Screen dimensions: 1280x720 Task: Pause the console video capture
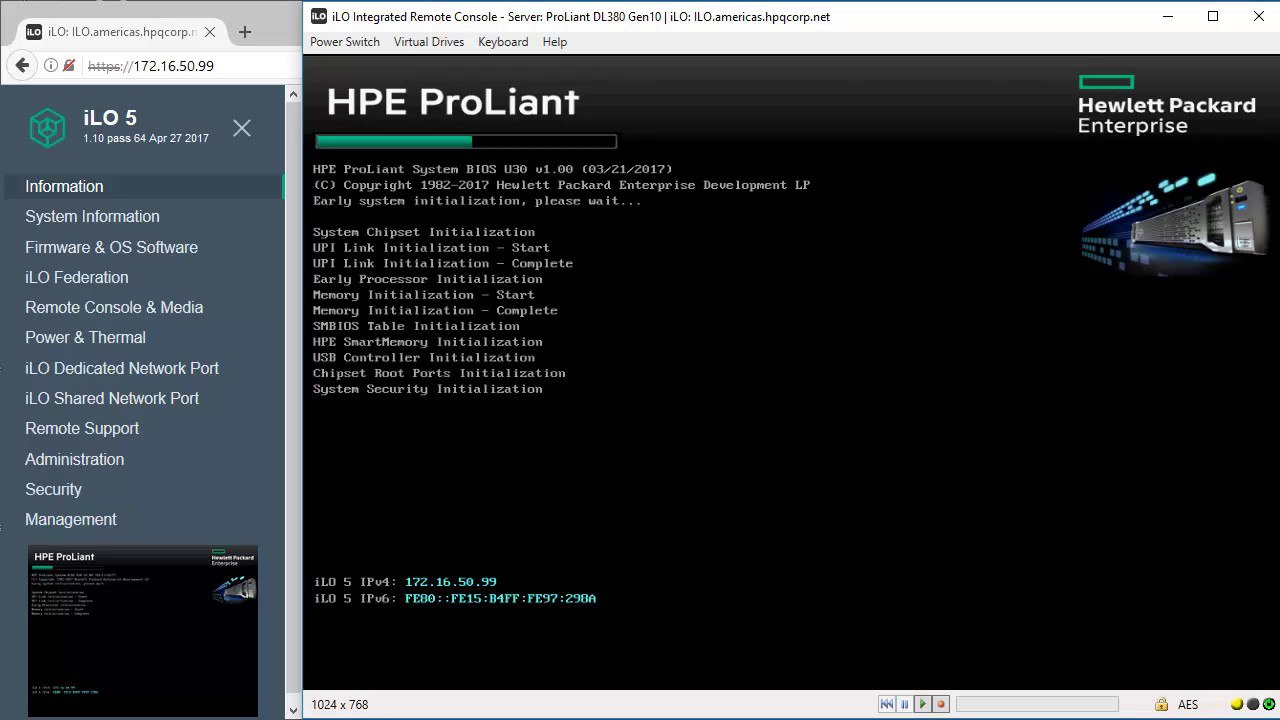pyautogui.click(x=904, y=704)
